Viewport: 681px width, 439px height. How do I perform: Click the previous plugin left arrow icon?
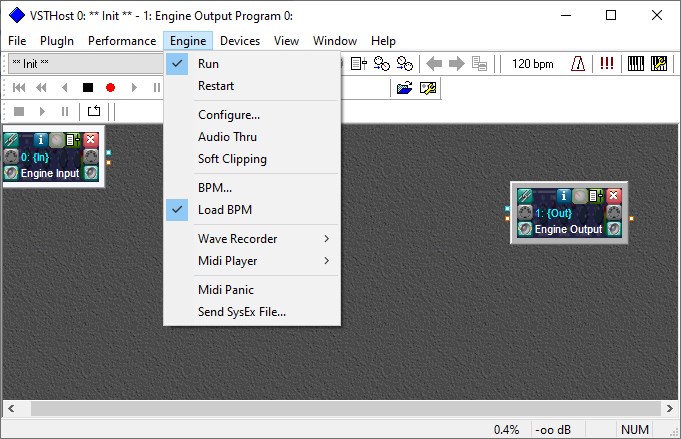(x=434, y=64)
